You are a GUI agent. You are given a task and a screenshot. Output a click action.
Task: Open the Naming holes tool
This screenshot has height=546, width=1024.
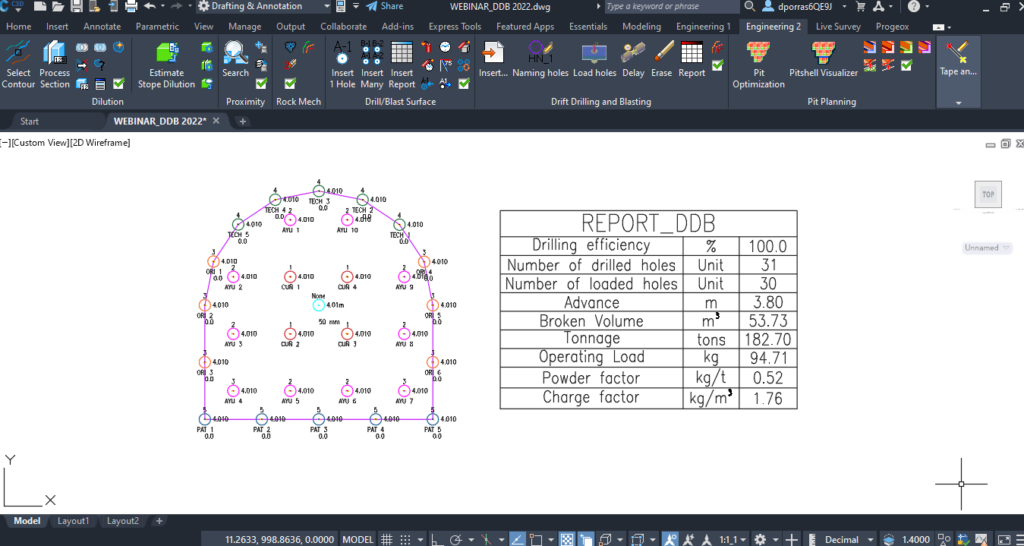(x=540, y=59)
